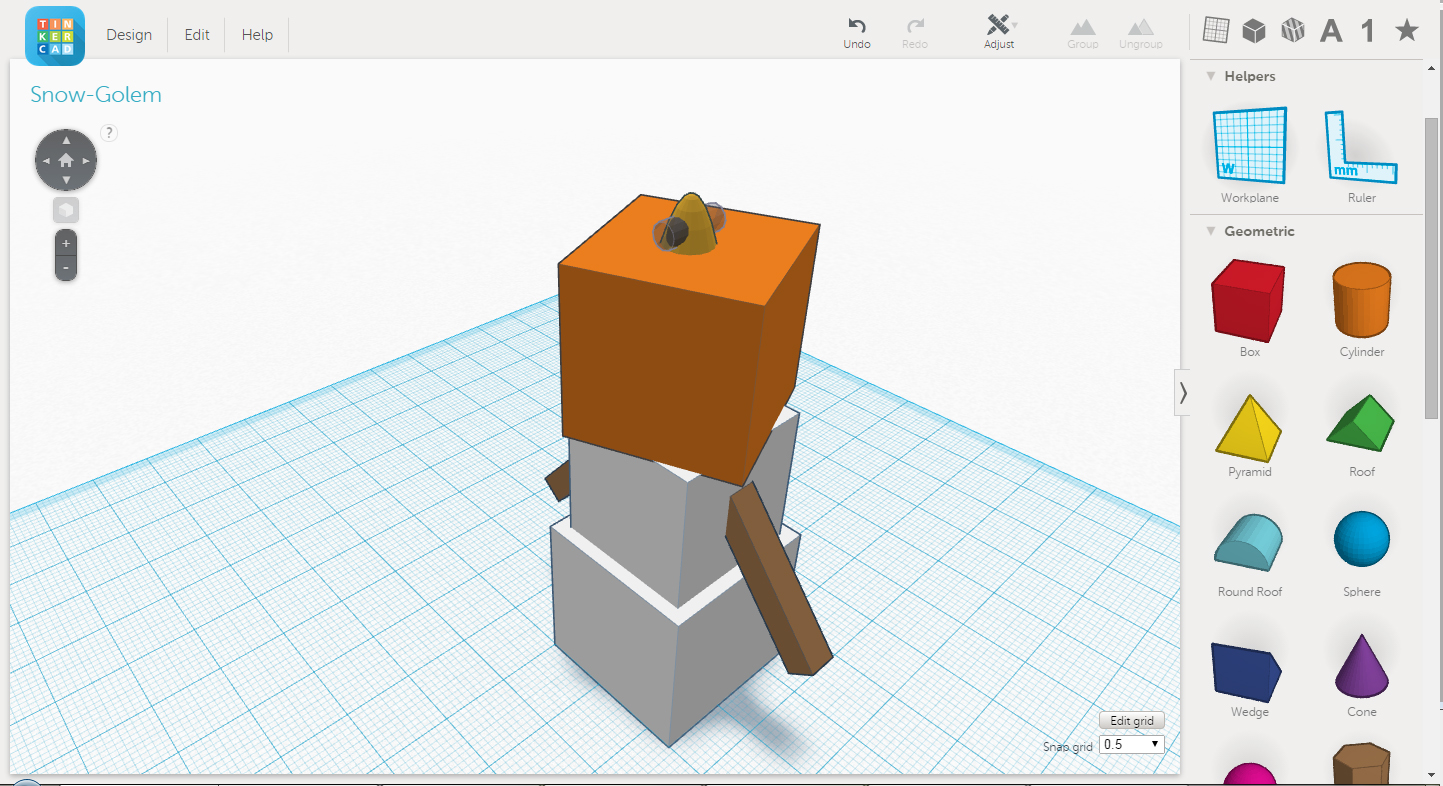Screen dimensions: 1443x786
Task: Collapse the Helpers section
Action: pyautogui.click(x=1211, y=76)
